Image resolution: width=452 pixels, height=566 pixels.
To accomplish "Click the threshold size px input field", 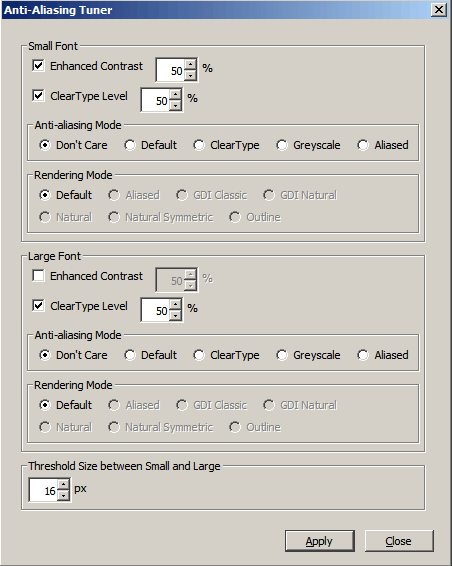I will pyautogui.click(x=43, y=490).
